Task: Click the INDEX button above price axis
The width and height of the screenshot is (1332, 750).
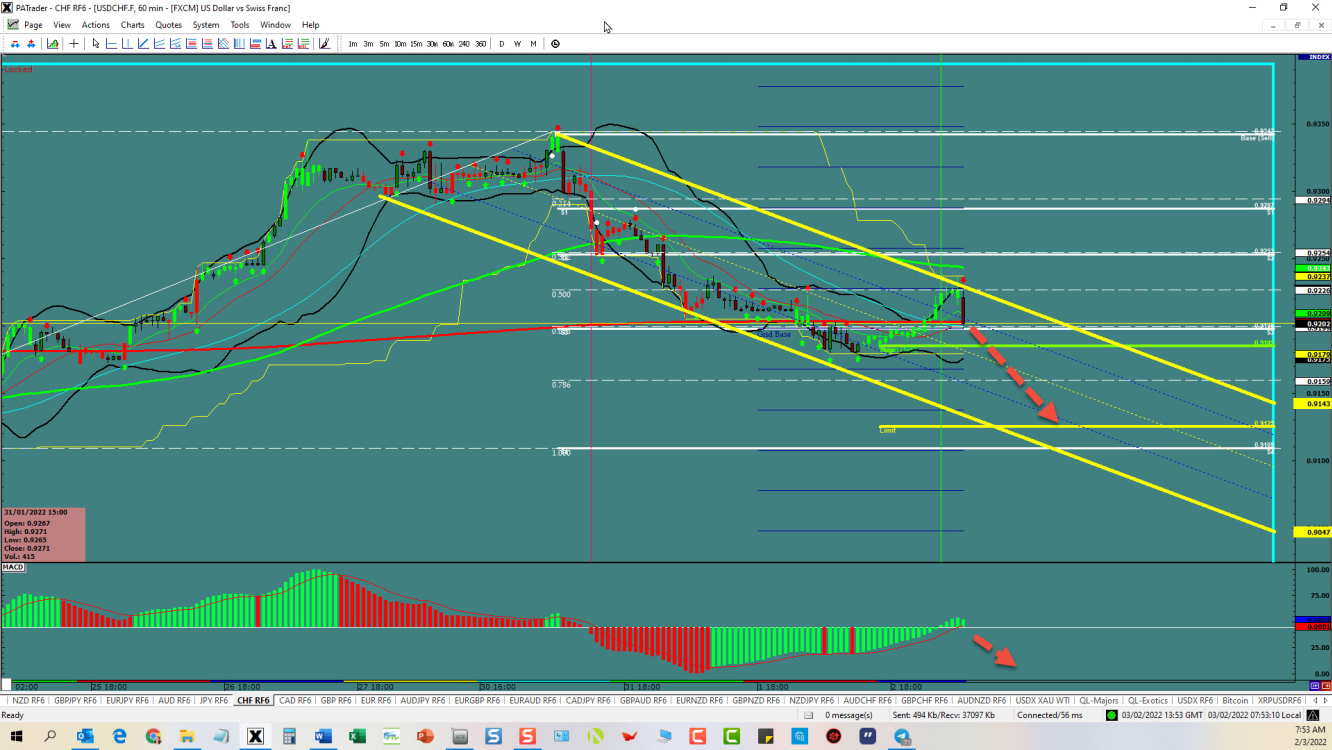Action: 1312,58
